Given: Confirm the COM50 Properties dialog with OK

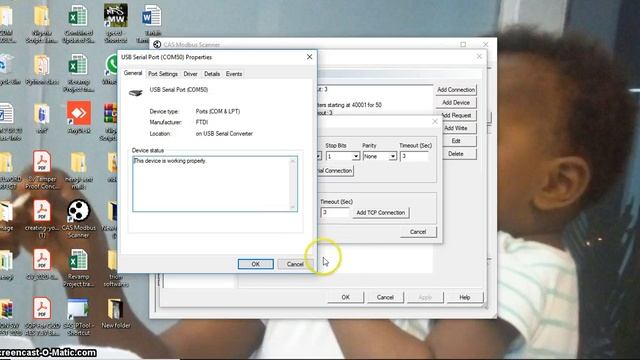Looking at the screenshot, I should tap(256, 264).
